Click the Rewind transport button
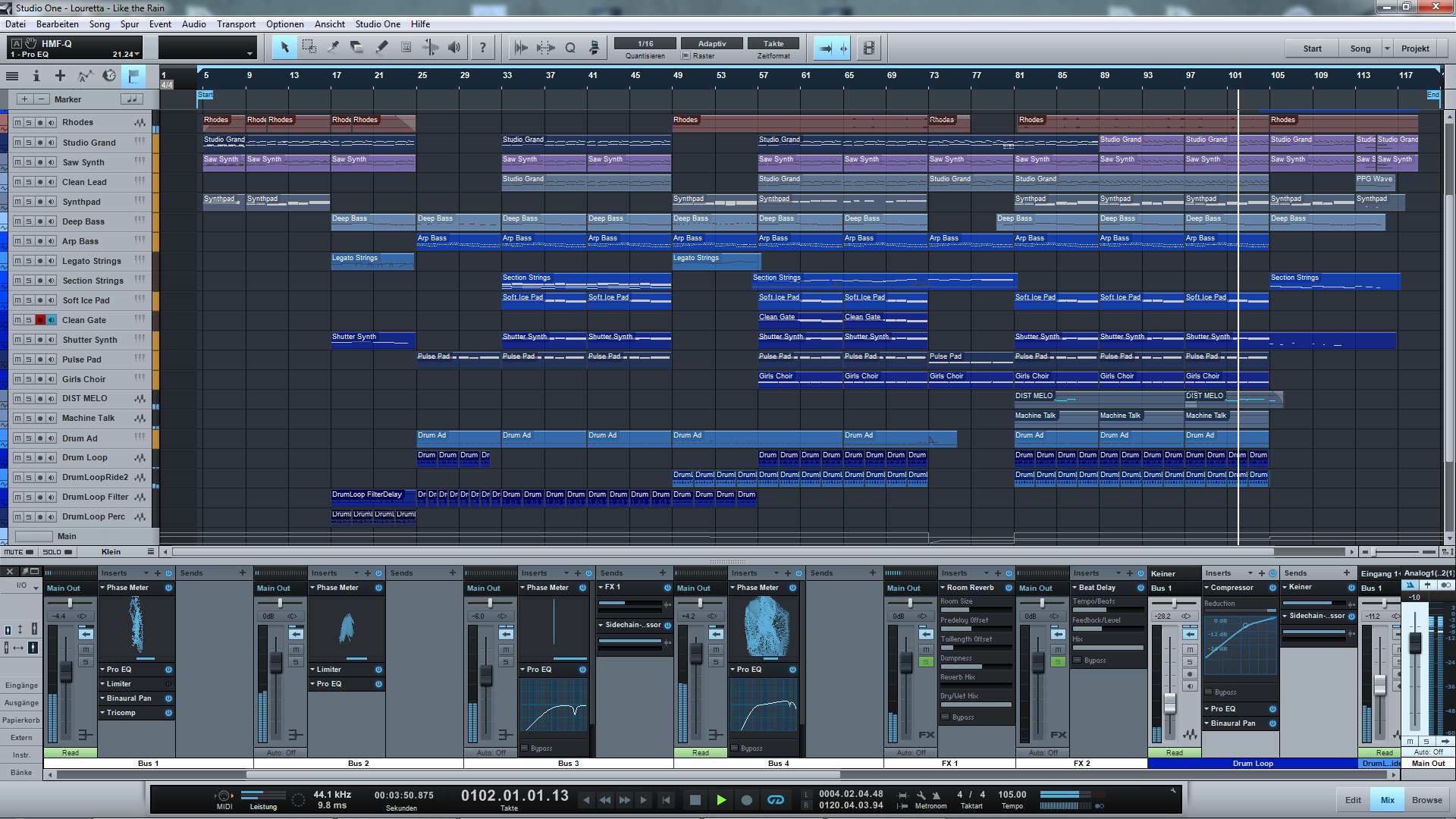The width and height of the screenshot is (1456, 819). pos(604,799)
